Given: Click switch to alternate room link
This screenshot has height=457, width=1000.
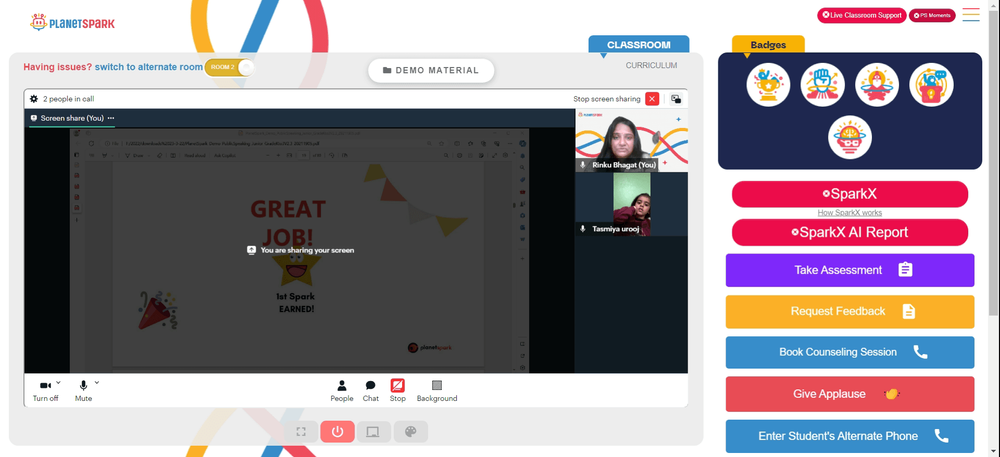Looking at the screenshot, I should [x=149, y=67].
